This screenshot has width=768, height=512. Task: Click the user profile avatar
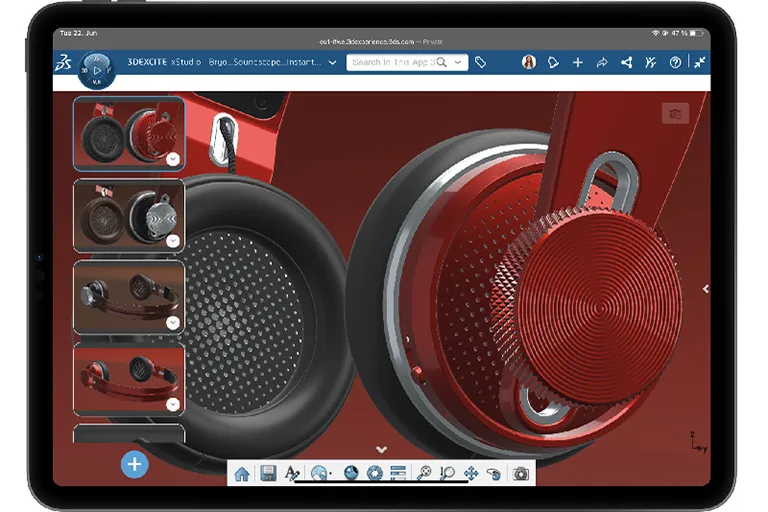(528, 62)
